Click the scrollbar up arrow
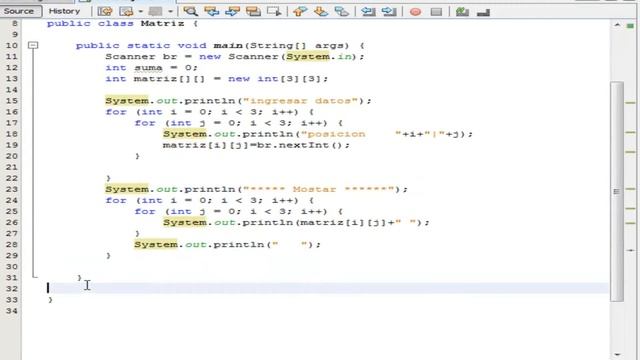Screen dimensions: 640x360 [x=617, y=25]
